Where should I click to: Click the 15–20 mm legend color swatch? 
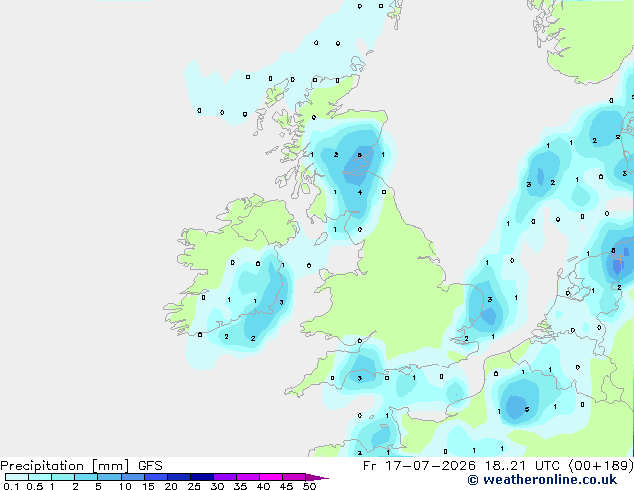coord(156,477)
